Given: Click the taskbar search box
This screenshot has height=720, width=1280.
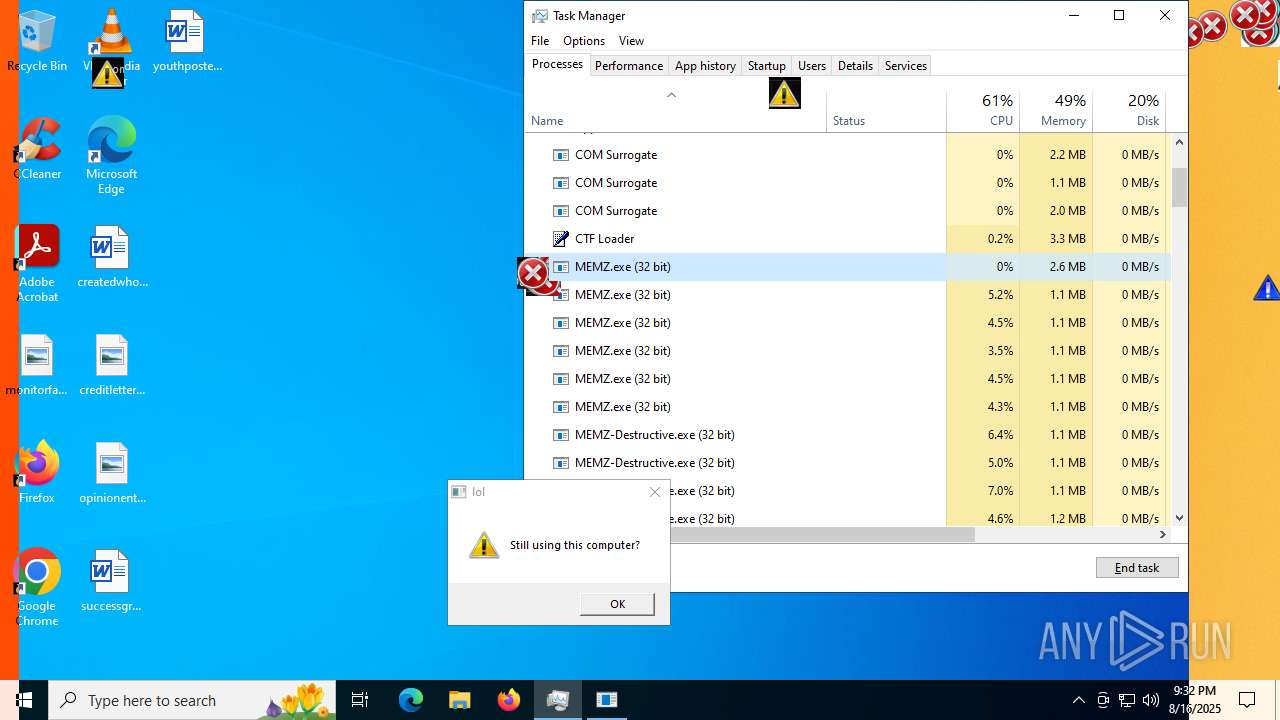Looking at the screenshot, I should click(192, 700).
